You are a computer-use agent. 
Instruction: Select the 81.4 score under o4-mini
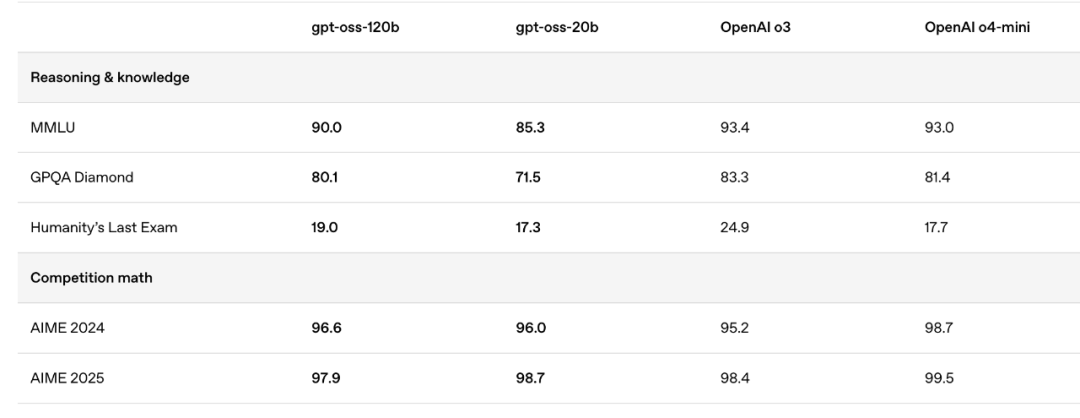tap(938, 177)
